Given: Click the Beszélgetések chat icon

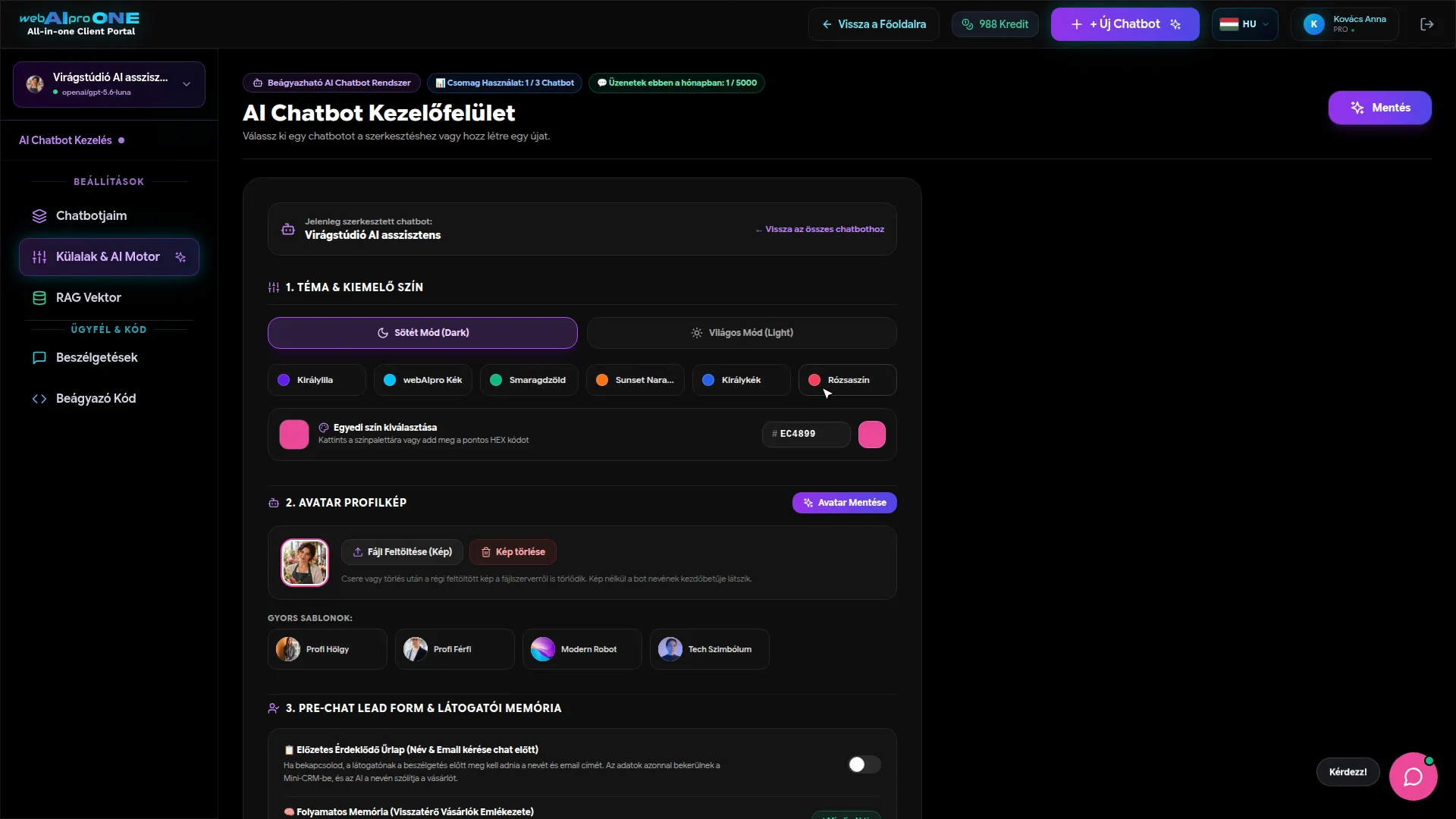Looking at the screenshot, I should [x=39, y=358].
